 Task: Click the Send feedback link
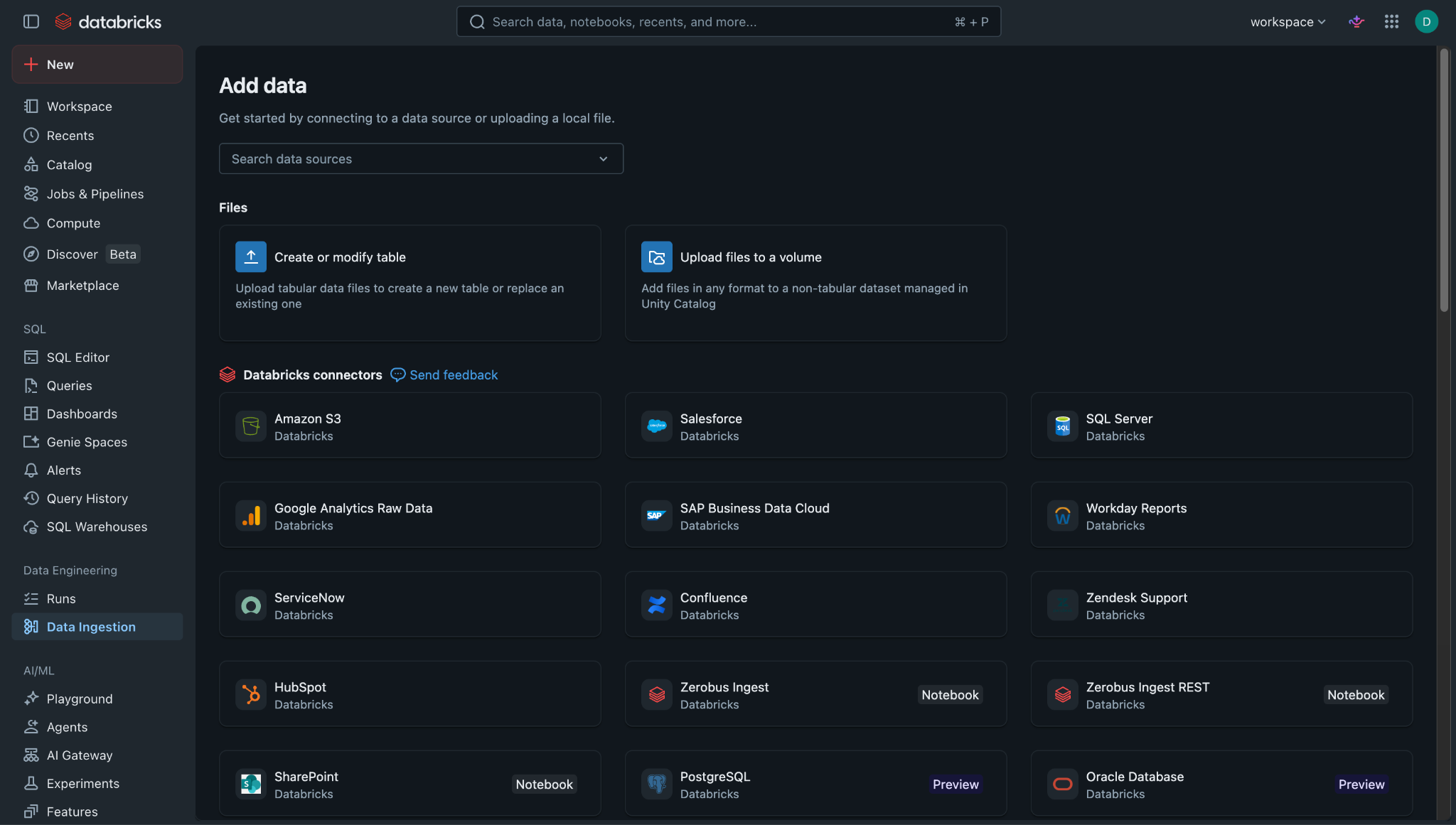pos(444,374)
